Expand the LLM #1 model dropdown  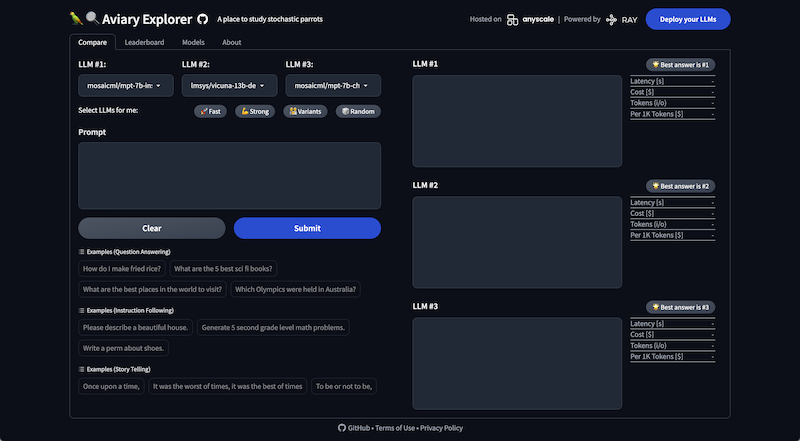[126, 86]
